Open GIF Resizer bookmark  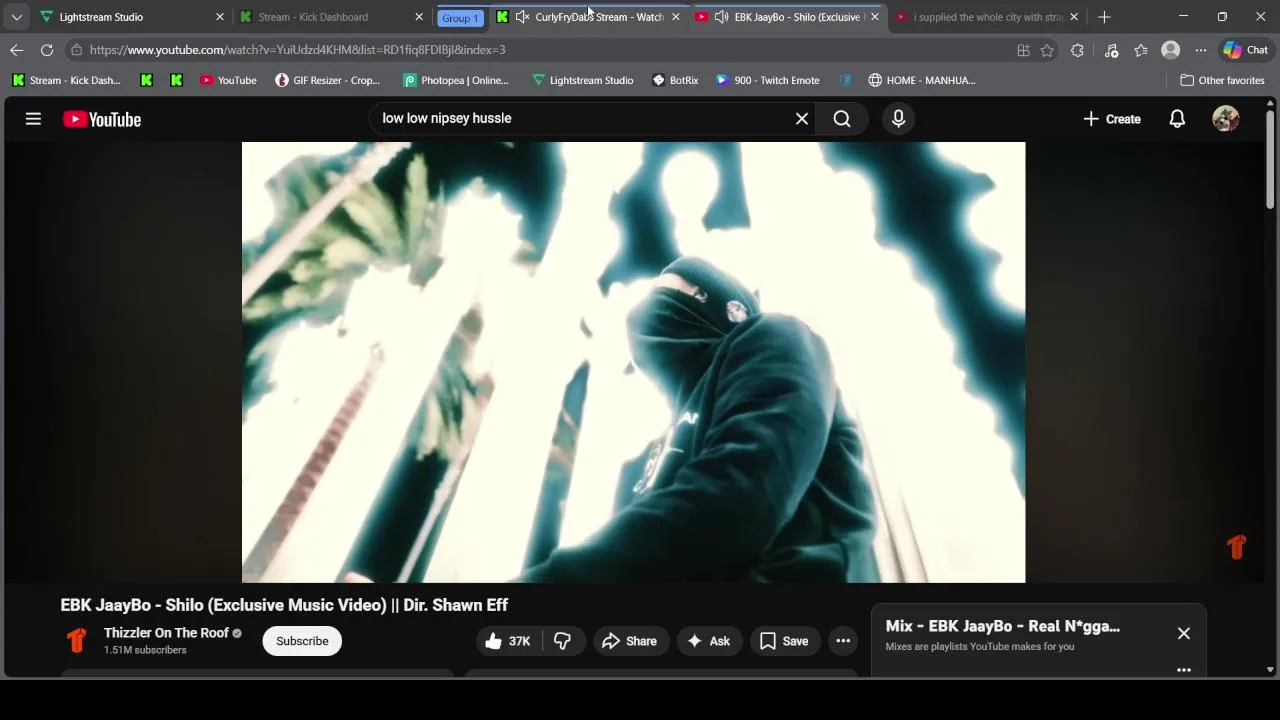(x=328, y=80)
